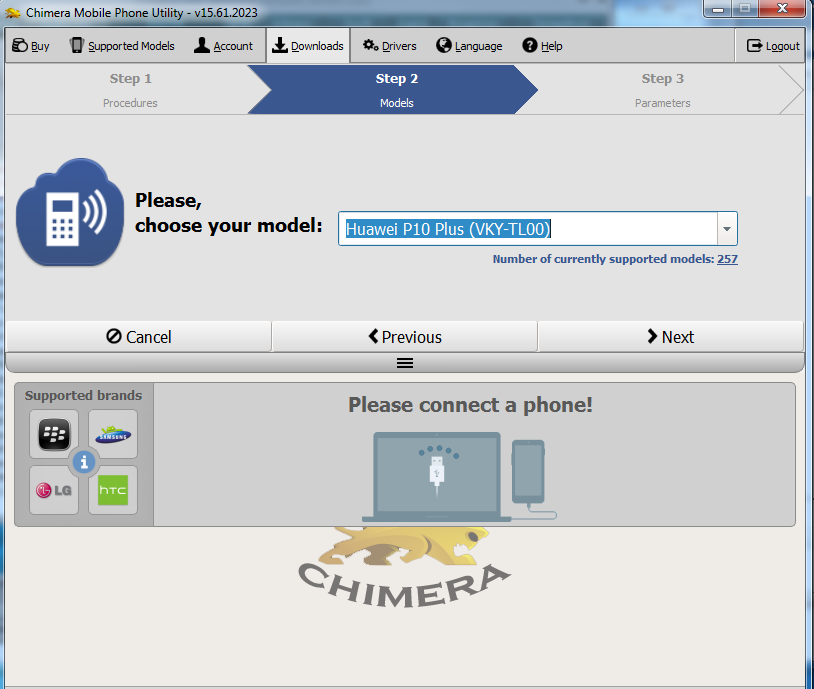Select the LG brand icon
The height and width of the screenshot is (689, 814).
click(54, 490)
